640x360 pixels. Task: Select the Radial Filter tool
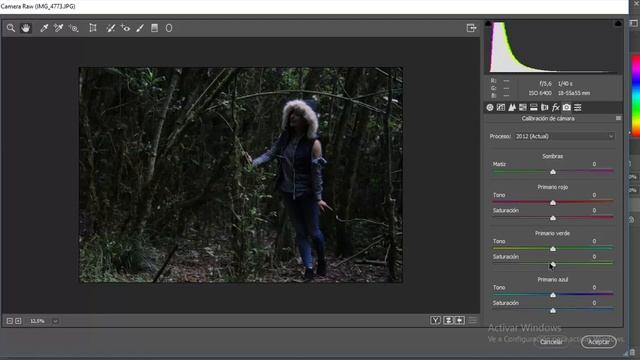click(x=169, y=28)
